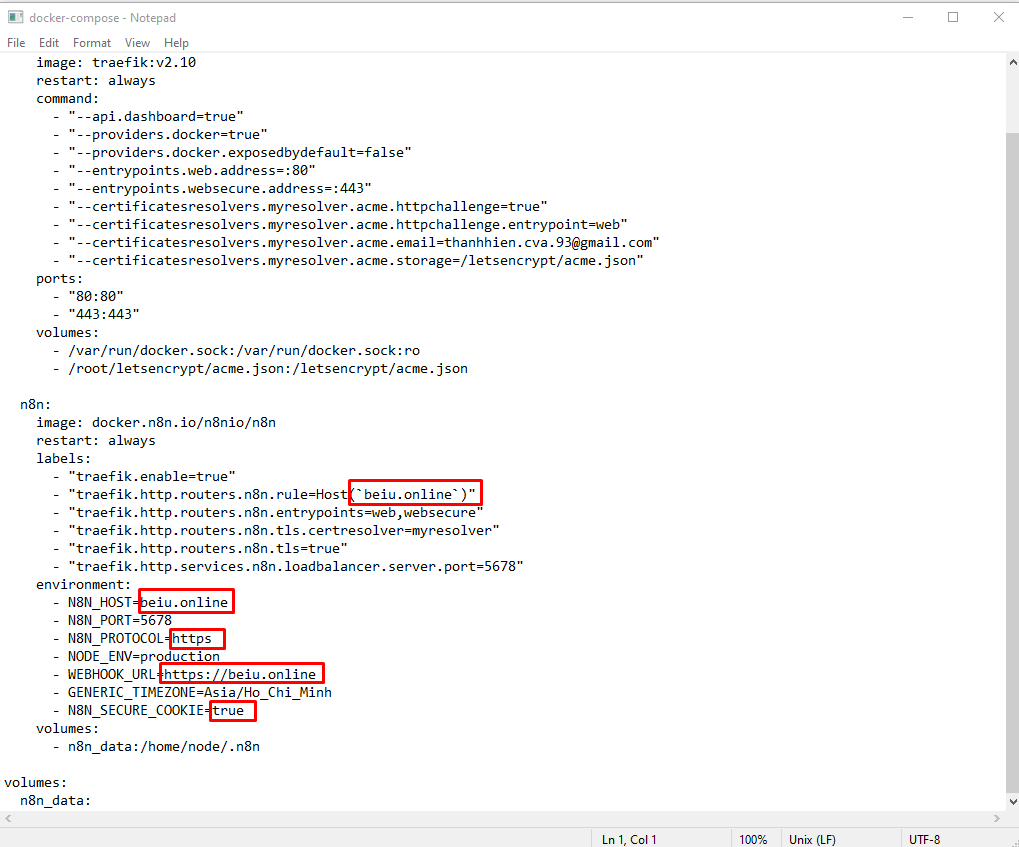Click the '--api.dashboard=true' line
Viewport: 1019px width, 847px height.
coord(148,116)
